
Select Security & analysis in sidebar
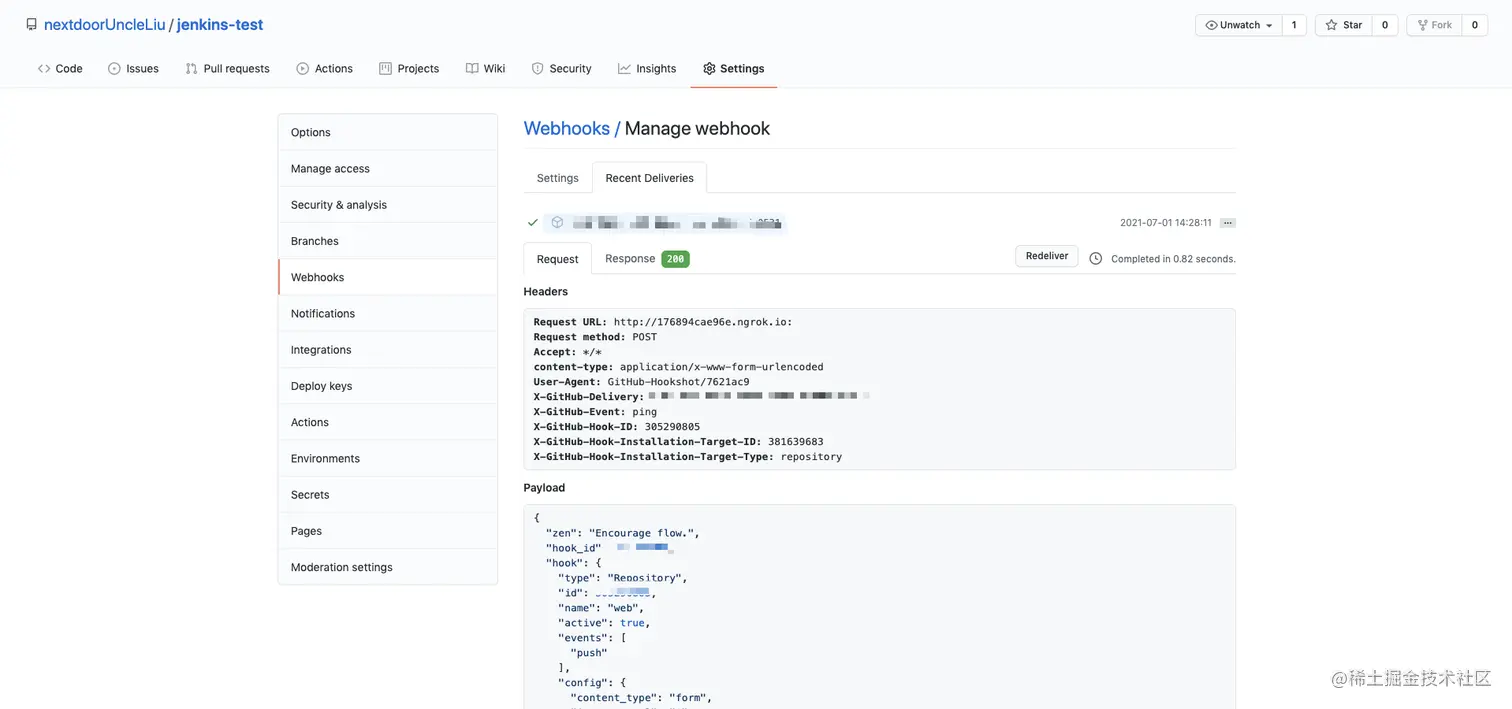(388, 204)
